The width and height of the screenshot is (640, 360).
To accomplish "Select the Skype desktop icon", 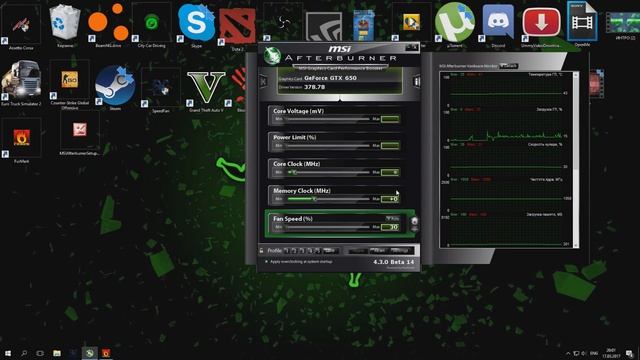I will tap(196, 25).
